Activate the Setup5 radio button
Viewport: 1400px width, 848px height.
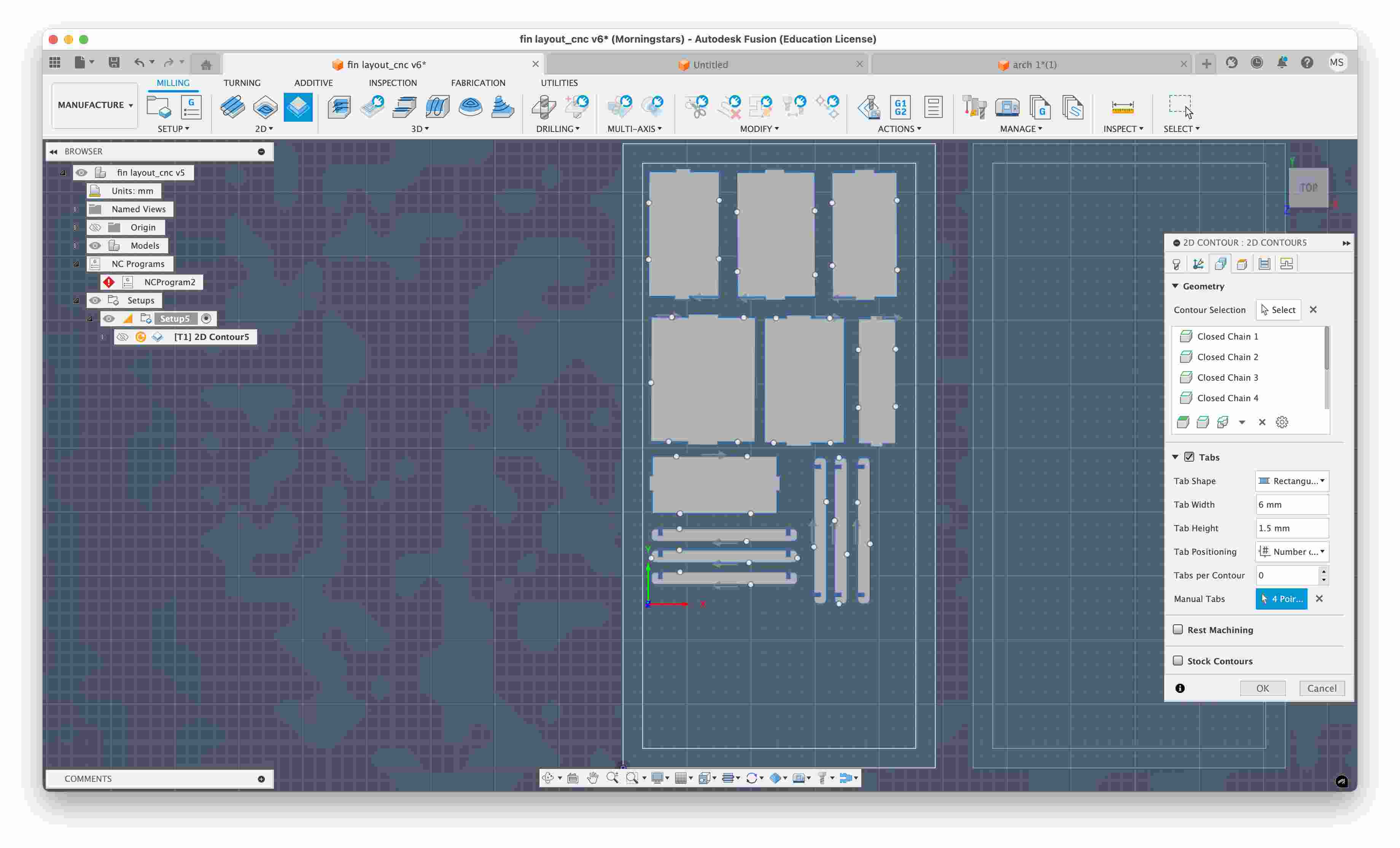pos(206,319)
